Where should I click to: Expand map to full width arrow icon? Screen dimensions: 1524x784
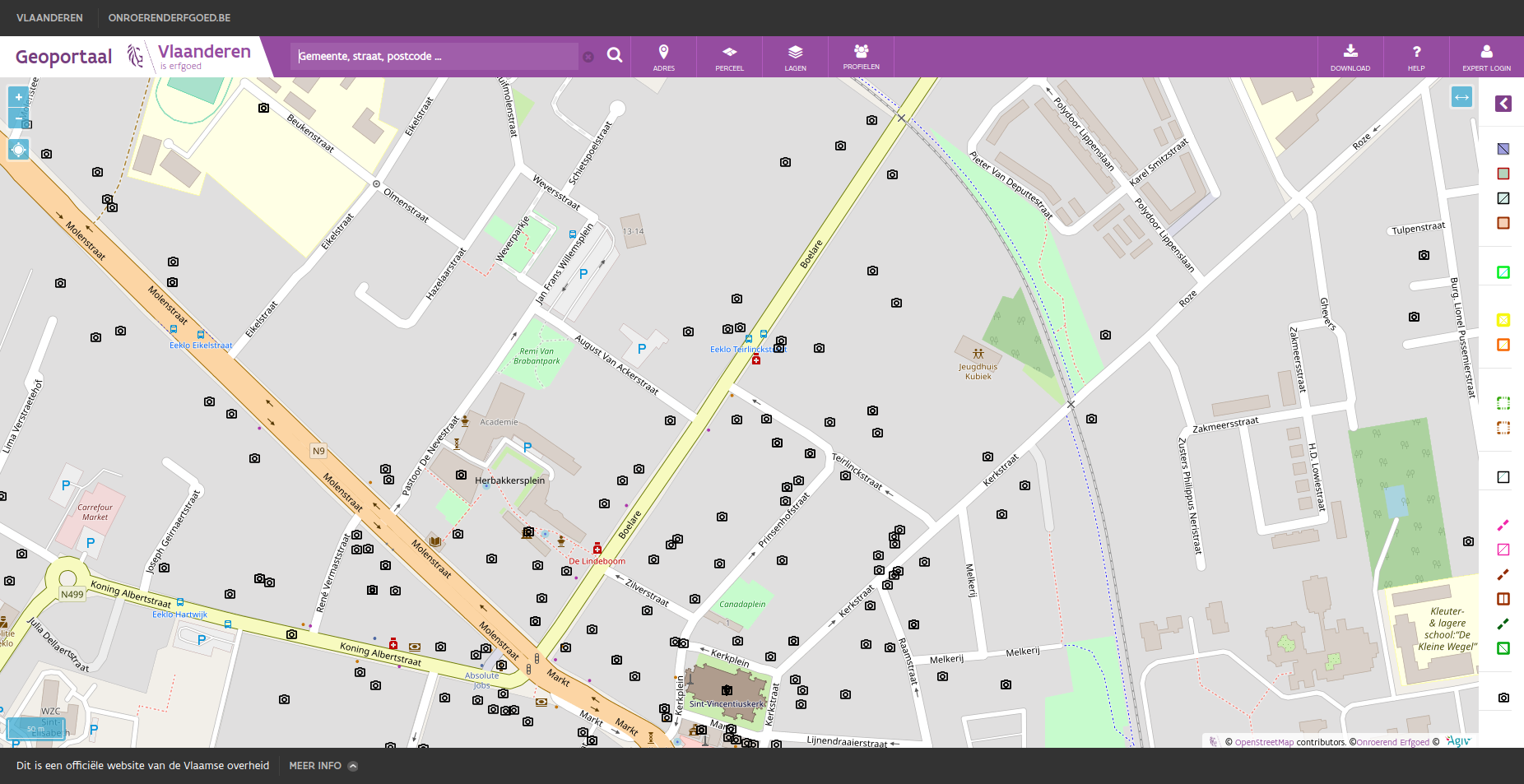click(1461, 97)
